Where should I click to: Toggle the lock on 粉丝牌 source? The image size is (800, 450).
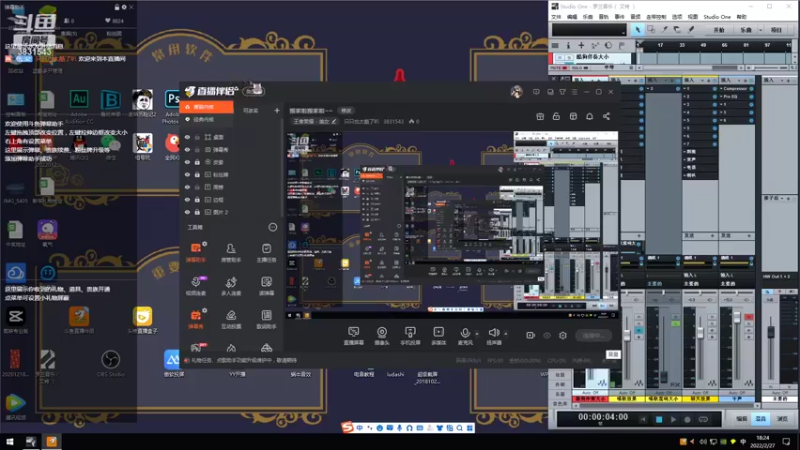click(197, 174)
